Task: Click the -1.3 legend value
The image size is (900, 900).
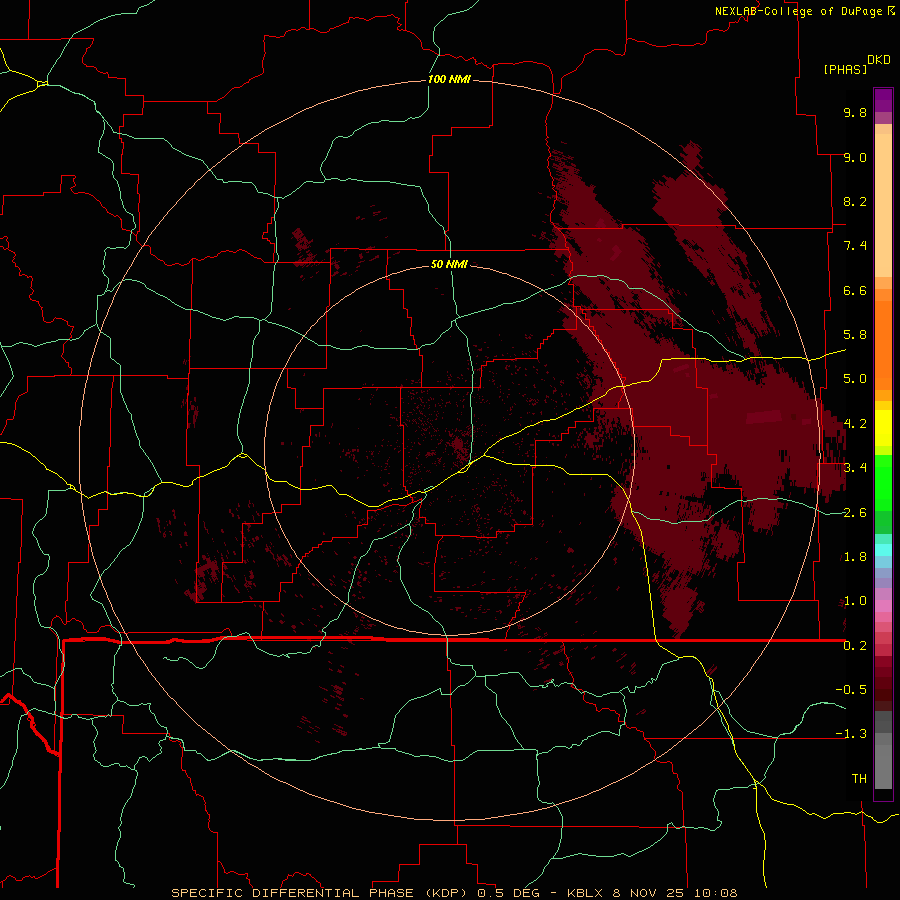Action: point(851,734)
